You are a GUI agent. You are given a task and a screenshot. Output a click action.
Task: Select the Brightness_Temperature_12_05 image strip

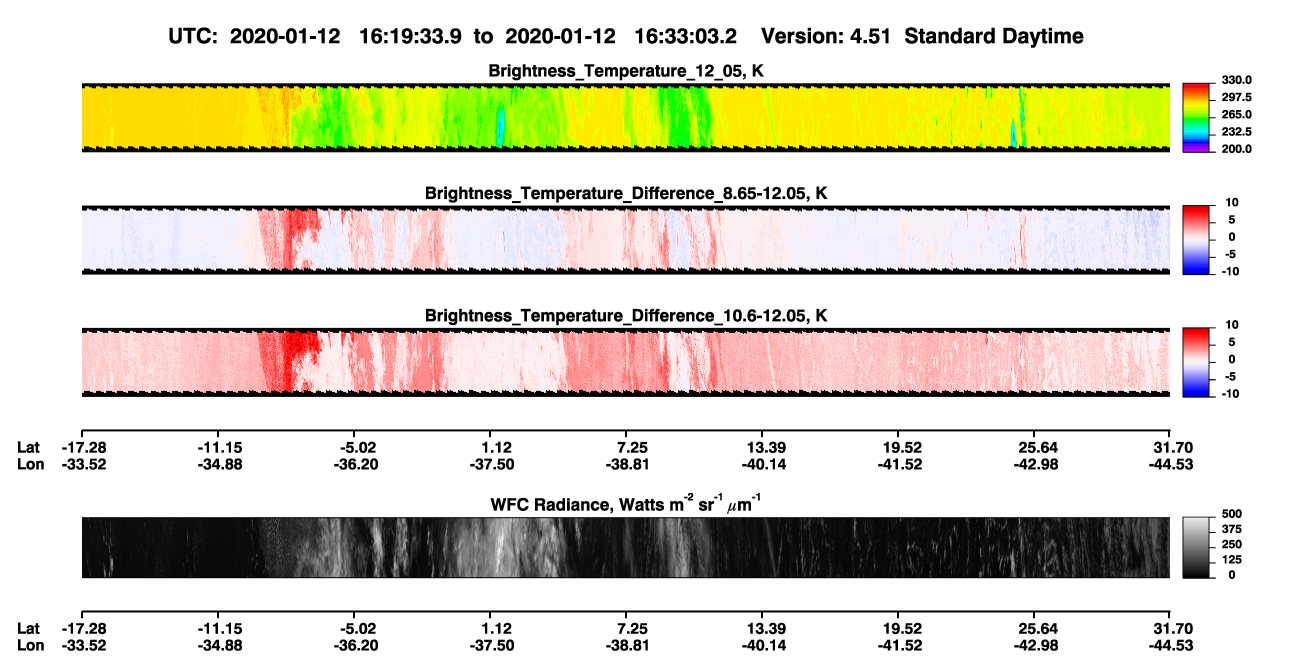click(625, 117)
